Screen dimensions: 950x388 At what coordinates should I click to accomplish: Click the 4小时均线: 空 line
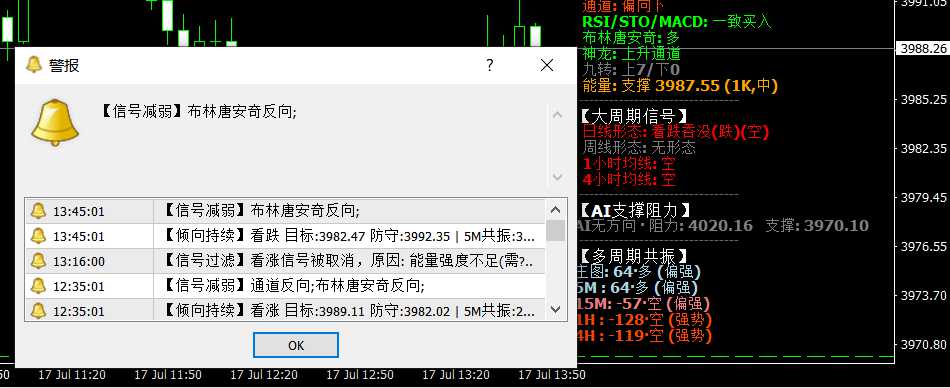(x=628, y=179)
